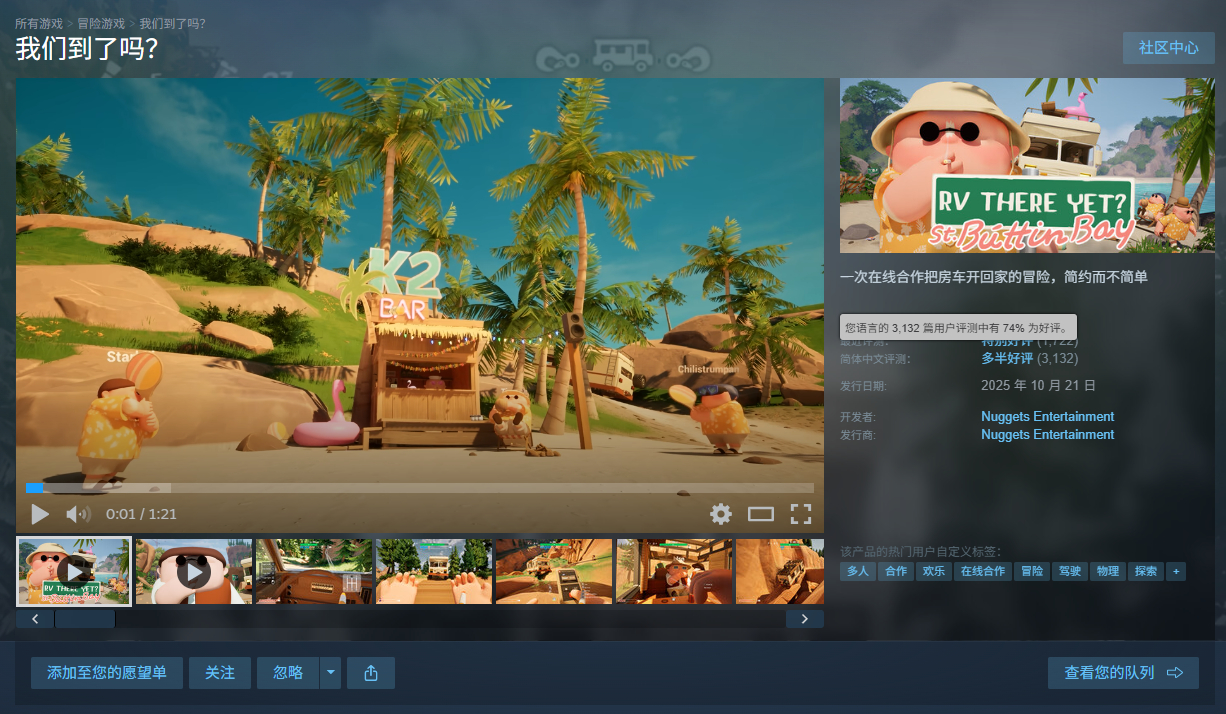Open developer Nuggets Entertainment link
The height and width of the screenshot is (714, 1226).
point(1047,416)
